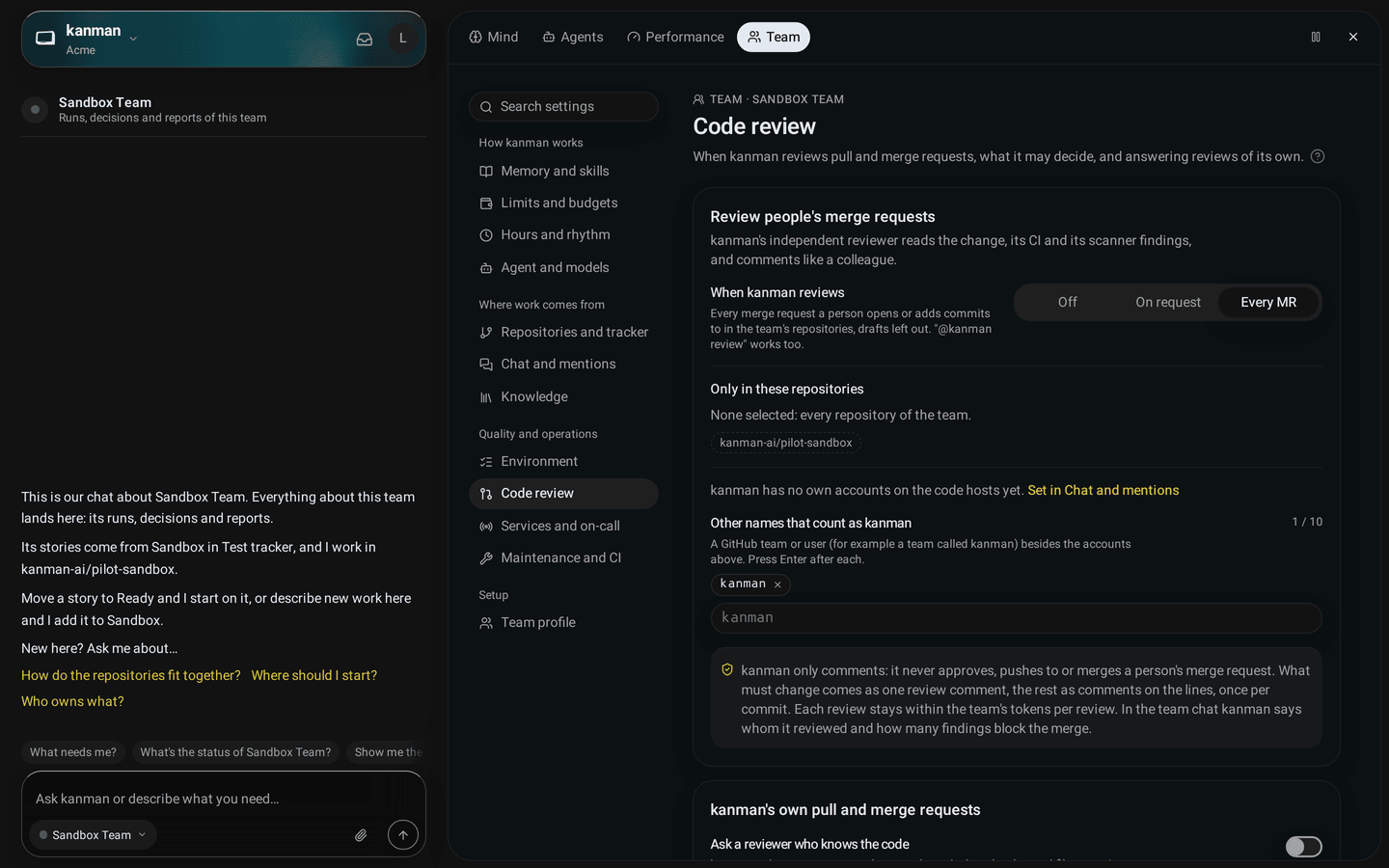Enable Ask a reviewer who knows the code
This screenshot has width=1389, height=868.
pyautogui.click(x=1303, y=846)
